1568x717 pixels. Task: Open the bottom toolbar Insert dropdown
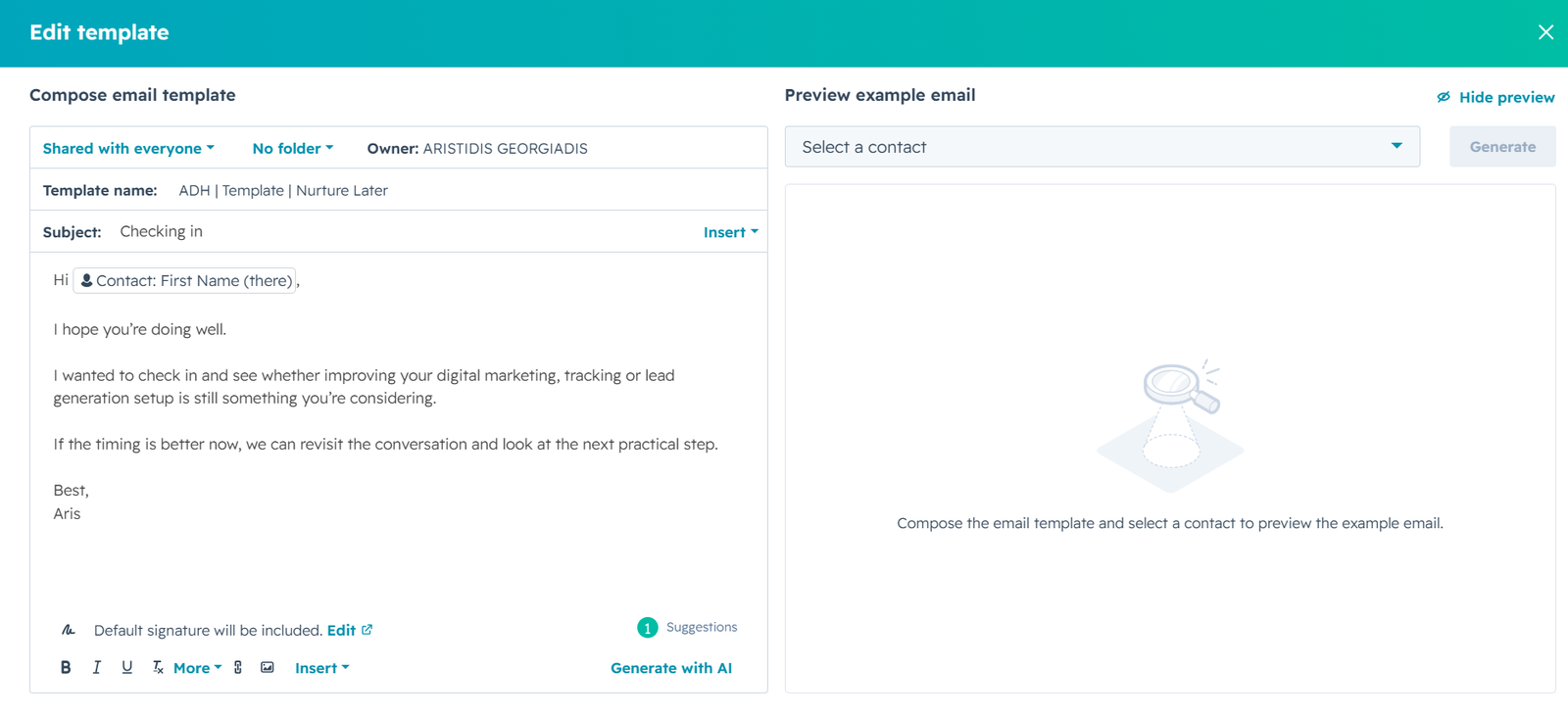tap(321, 668)
